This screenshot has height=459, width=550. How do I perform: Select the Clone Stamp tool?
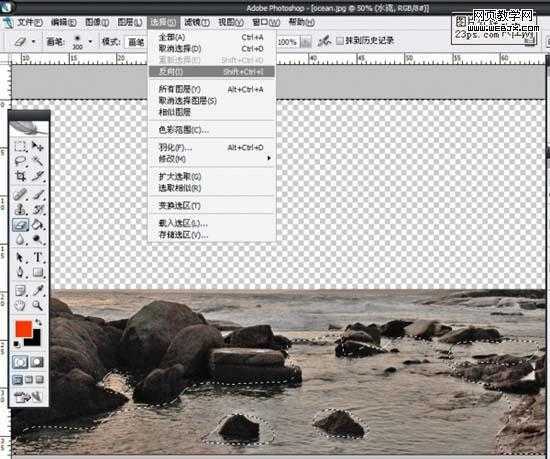(x=20, y=209)
